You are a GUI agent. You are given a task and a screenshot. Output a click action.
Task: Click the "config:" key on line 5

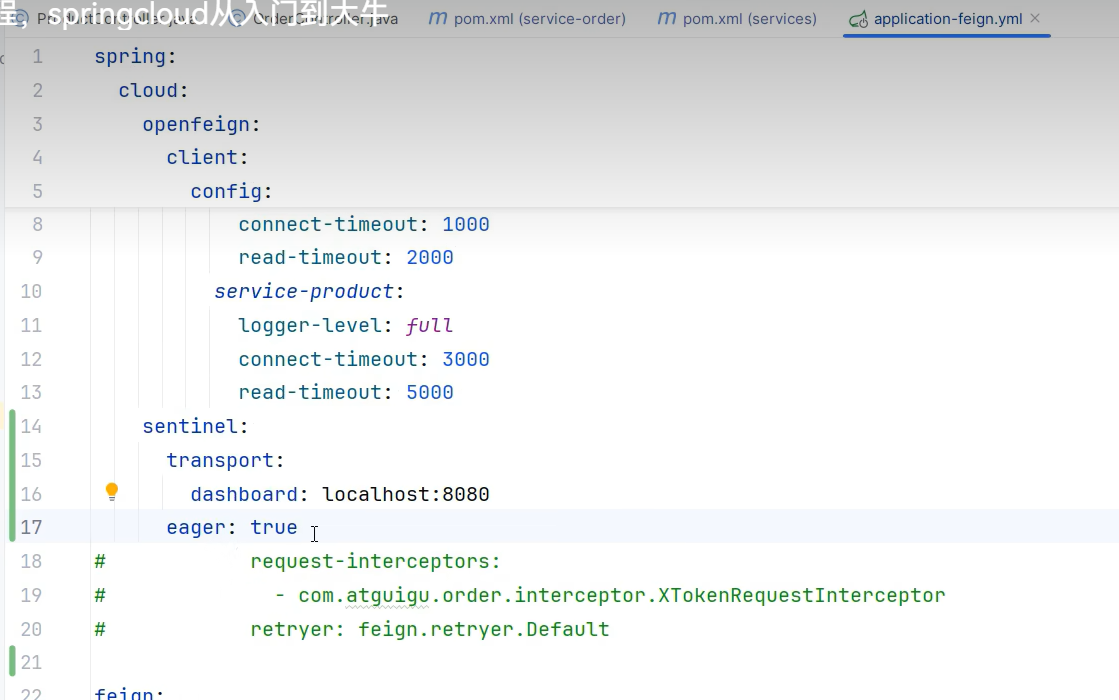click(x=231, y=191)
